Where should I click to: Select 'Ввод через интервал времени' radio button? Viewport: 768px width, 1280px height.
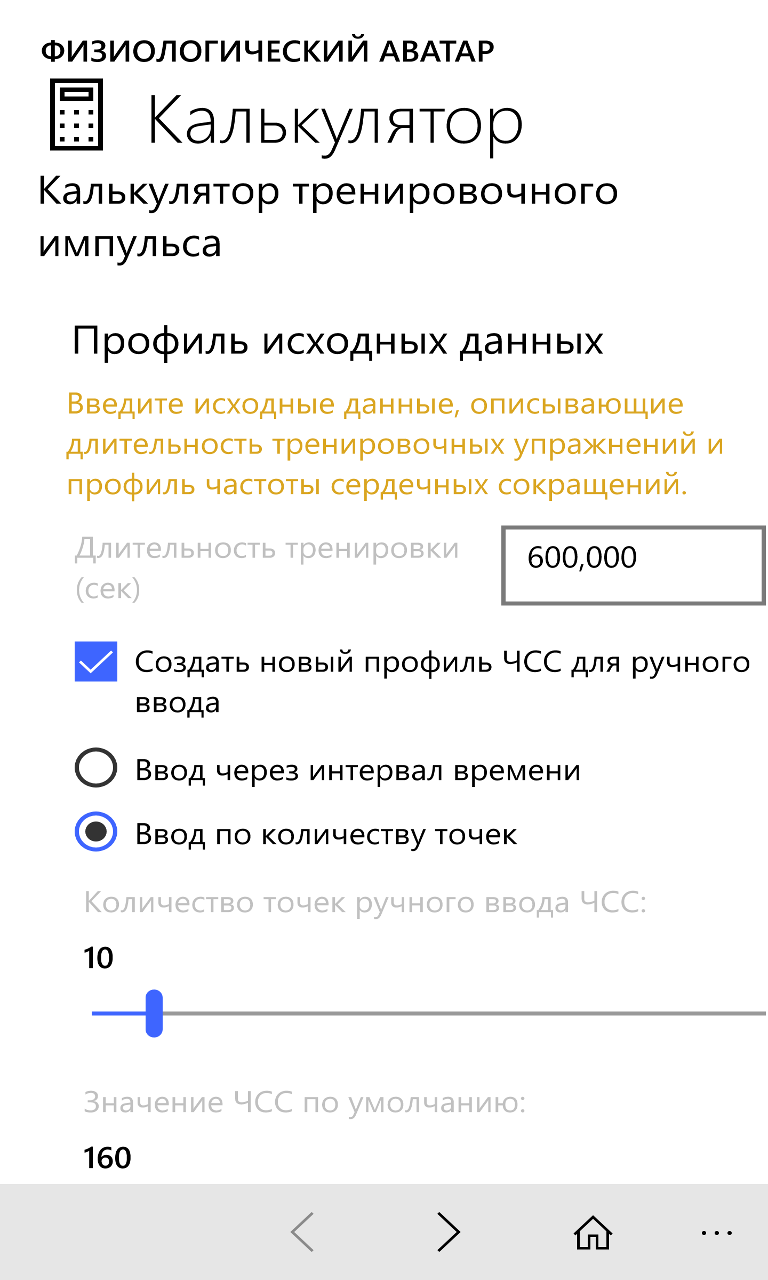tap(96, 770)
